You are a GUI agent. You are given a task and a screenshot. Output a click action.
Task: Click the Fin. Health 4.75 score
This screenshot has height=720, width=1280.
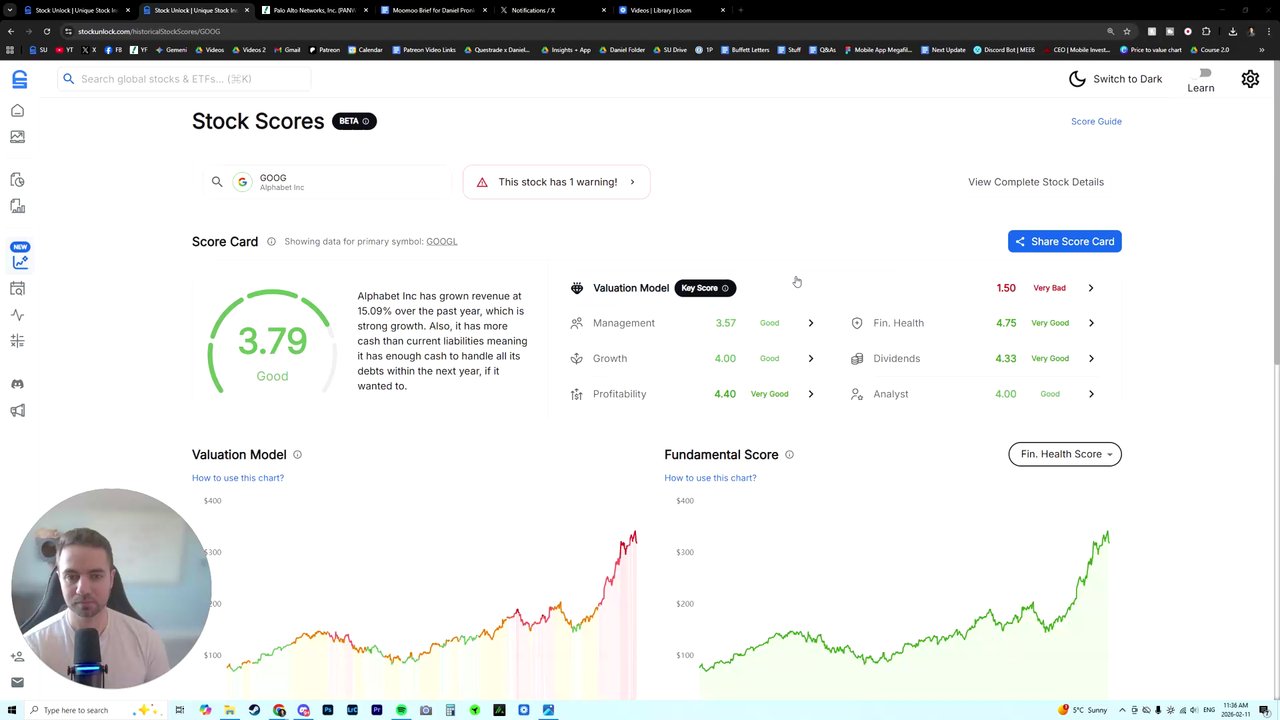1006,323
